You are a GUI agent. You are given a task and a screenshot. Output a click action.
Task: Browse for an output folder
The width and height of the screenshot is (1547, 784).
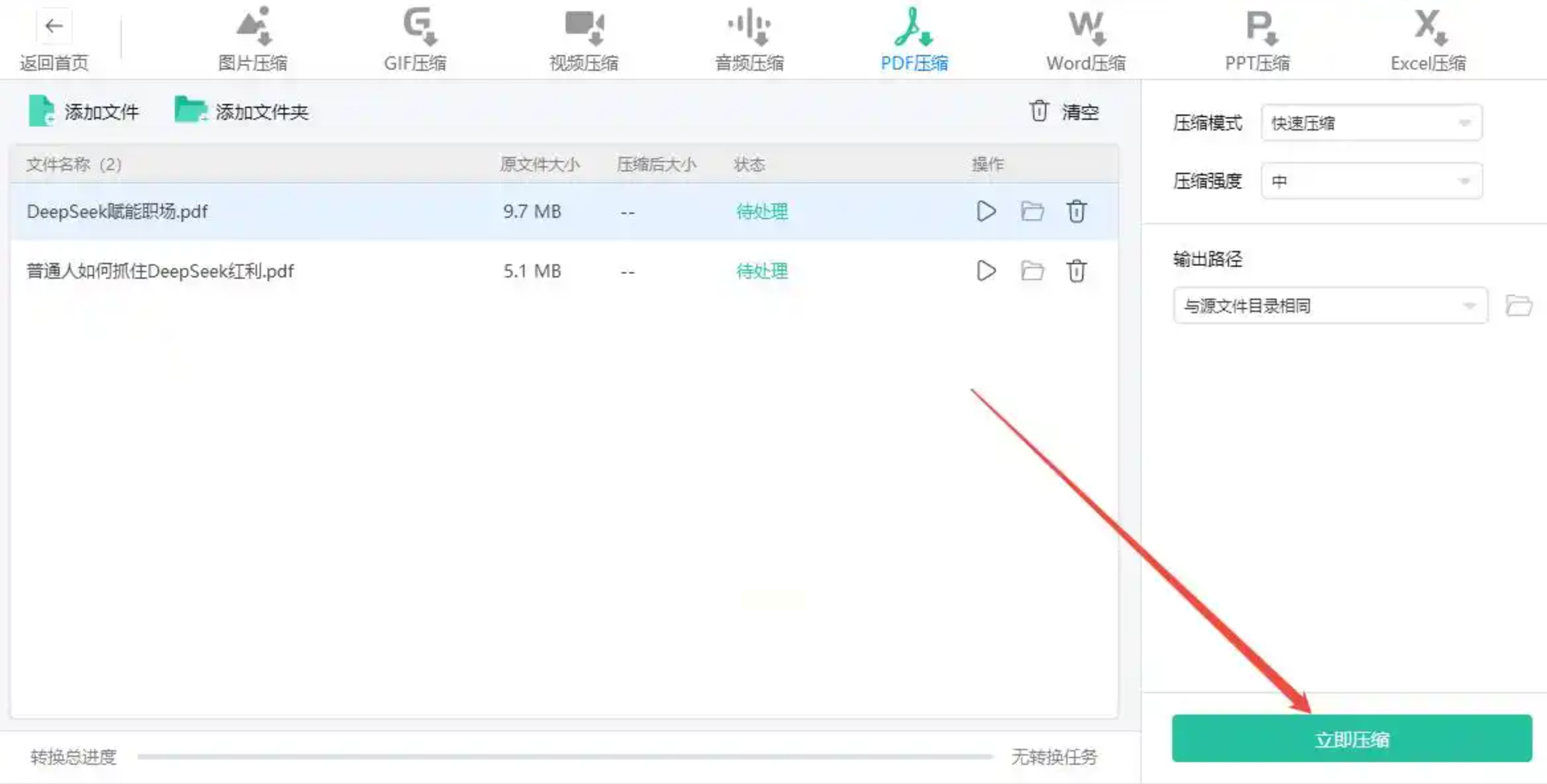point(1519,305)
